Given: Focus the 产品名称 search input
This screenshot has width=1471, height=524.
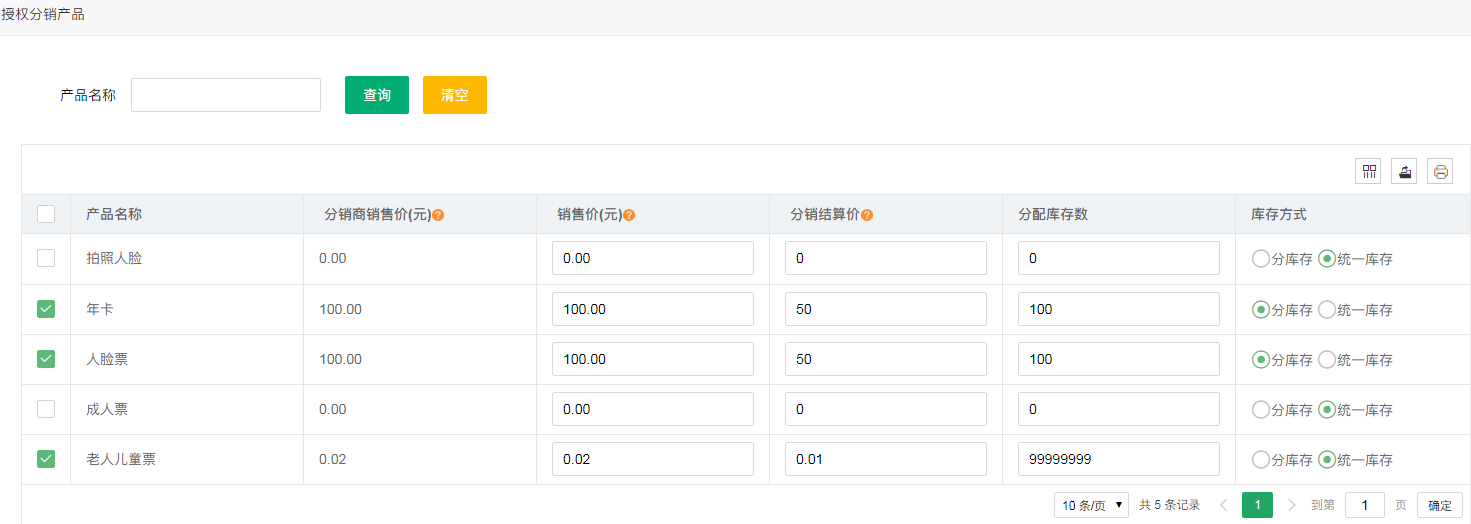Looking at the screenshot, I should [226, 95].
